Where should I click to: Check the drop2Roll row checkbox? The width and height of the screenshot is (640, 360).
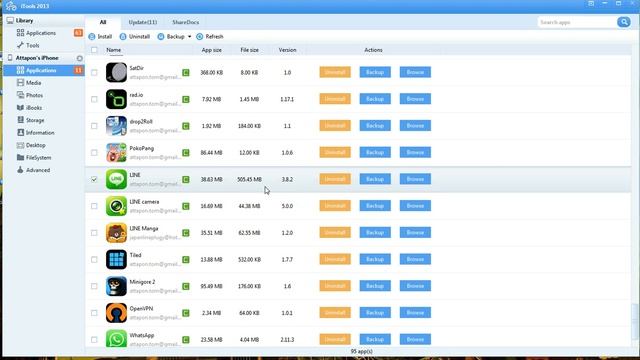(x=94, y=126)
